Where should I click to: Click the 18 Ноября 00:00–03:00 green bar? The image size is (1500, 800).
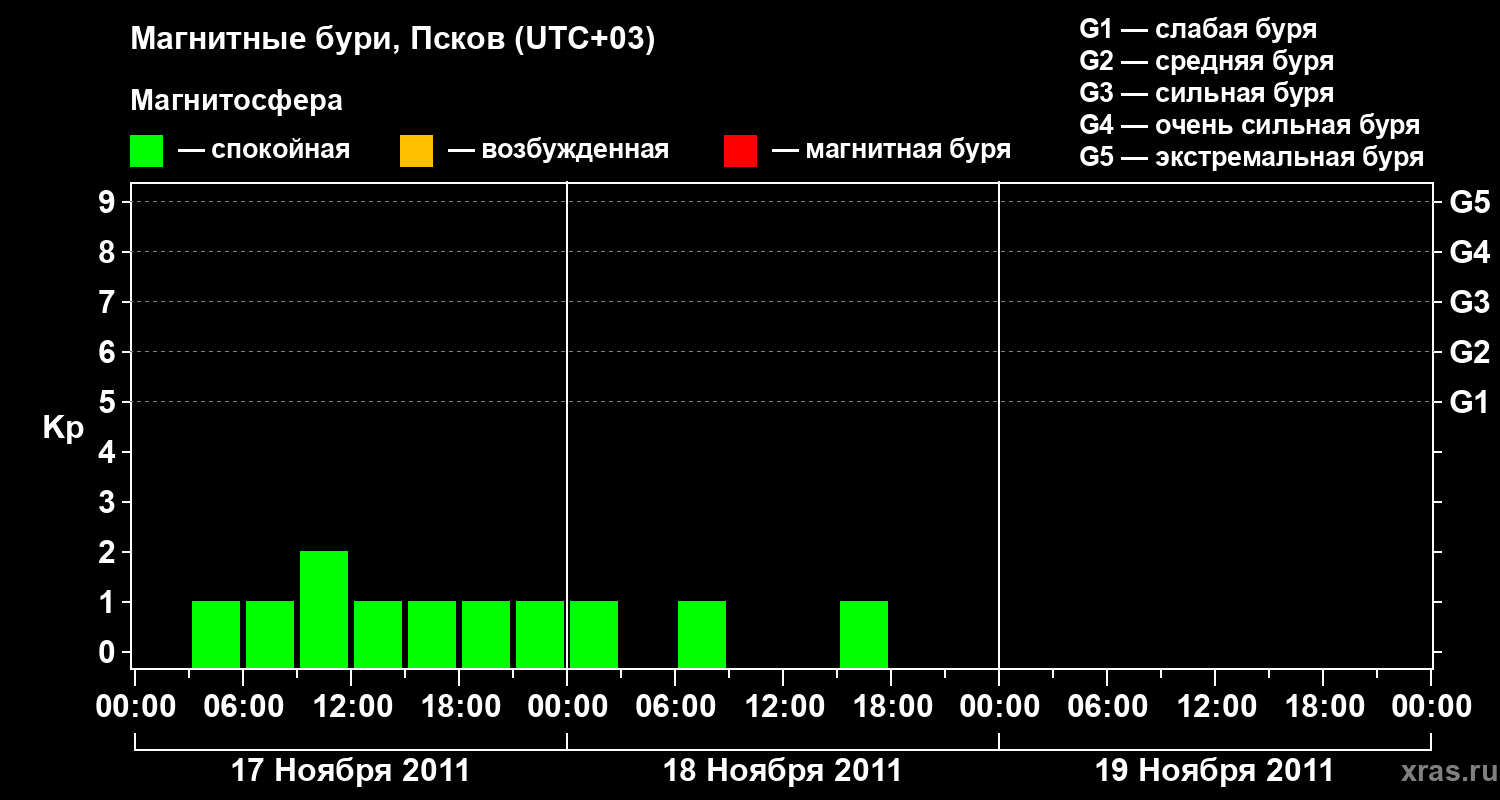pyautogui.click(x=594, y=634)
